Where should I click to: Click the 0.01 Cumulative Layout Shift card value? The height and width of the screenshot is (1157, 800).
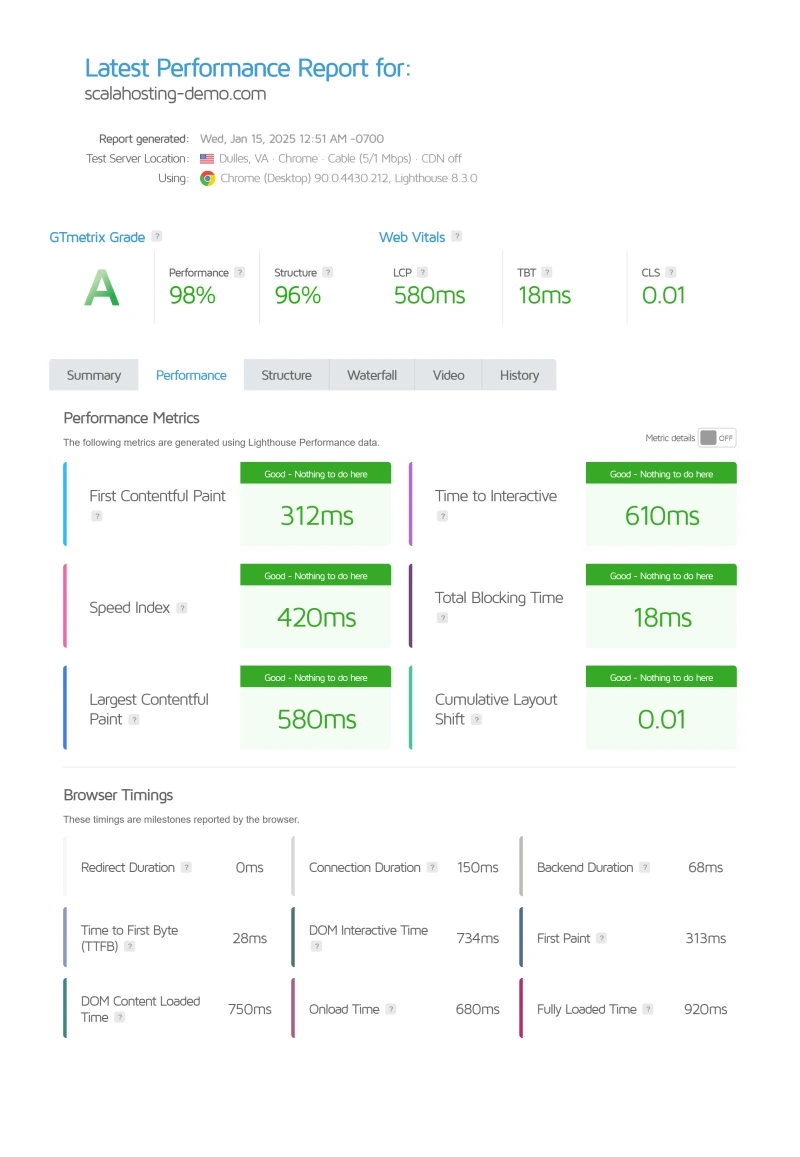click(x=662, y=719)
